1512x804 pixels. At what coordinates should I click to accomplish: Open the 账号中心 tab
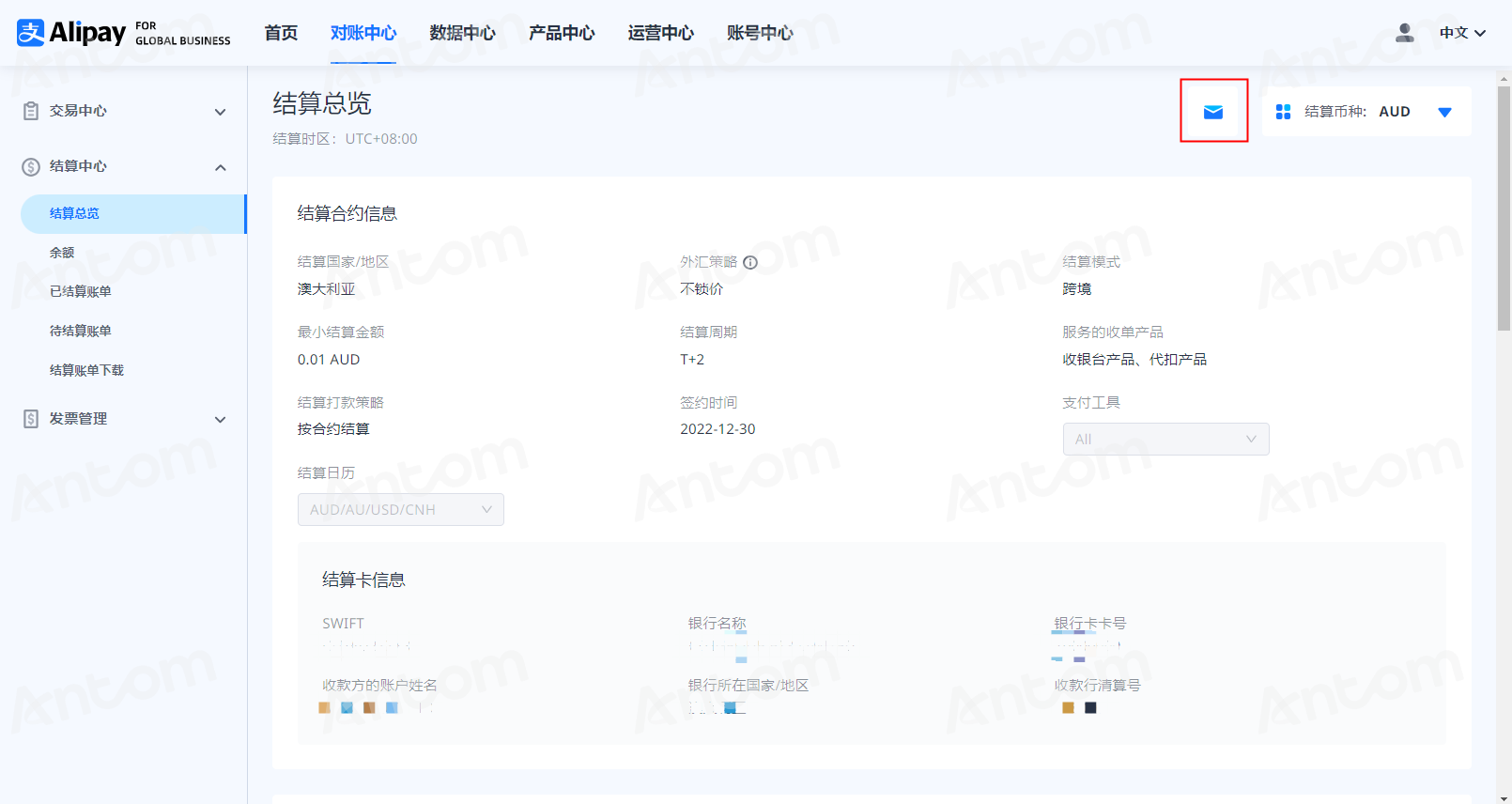tap(760, 33)
